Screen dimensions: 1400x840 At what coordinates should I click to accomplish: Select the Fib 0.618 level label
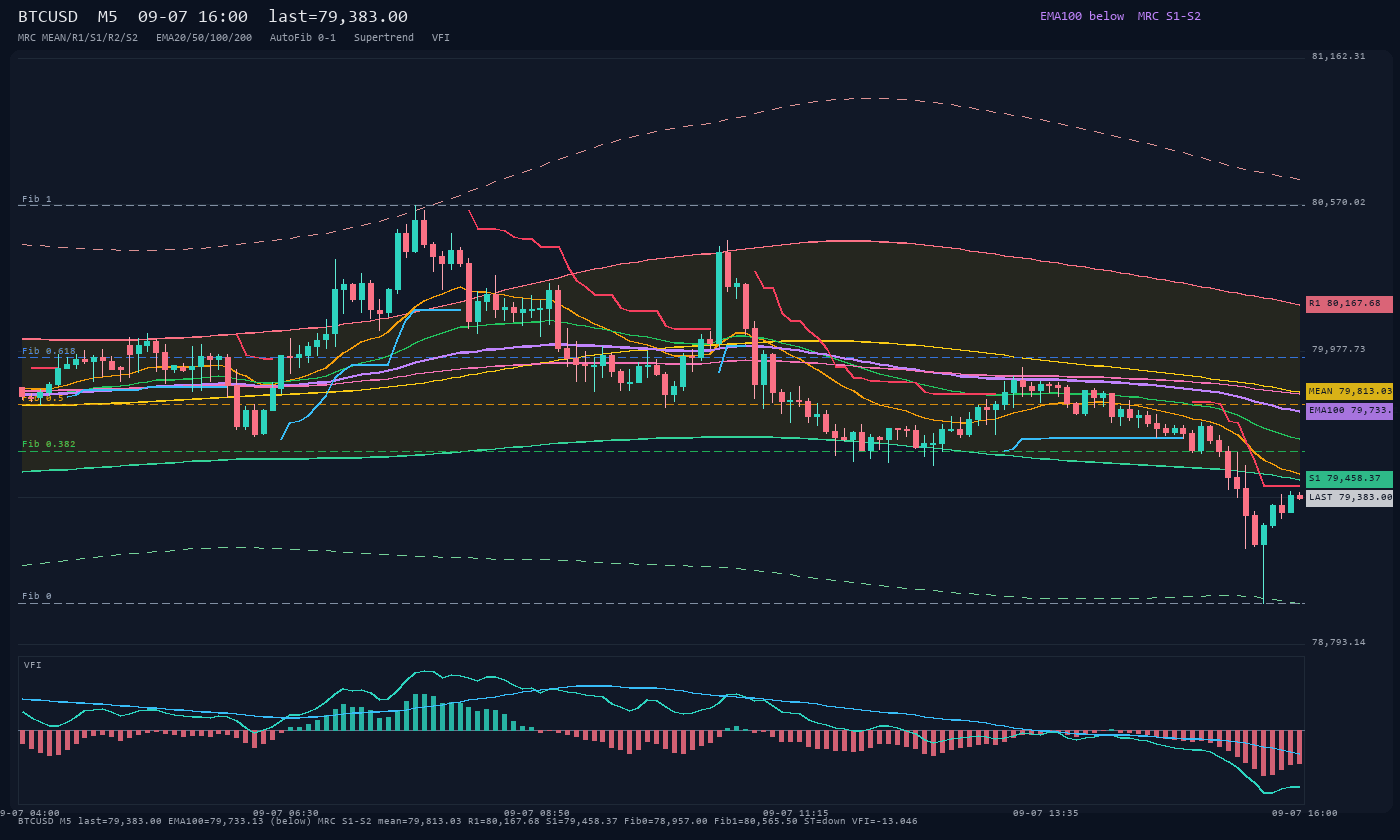[49, 352]
